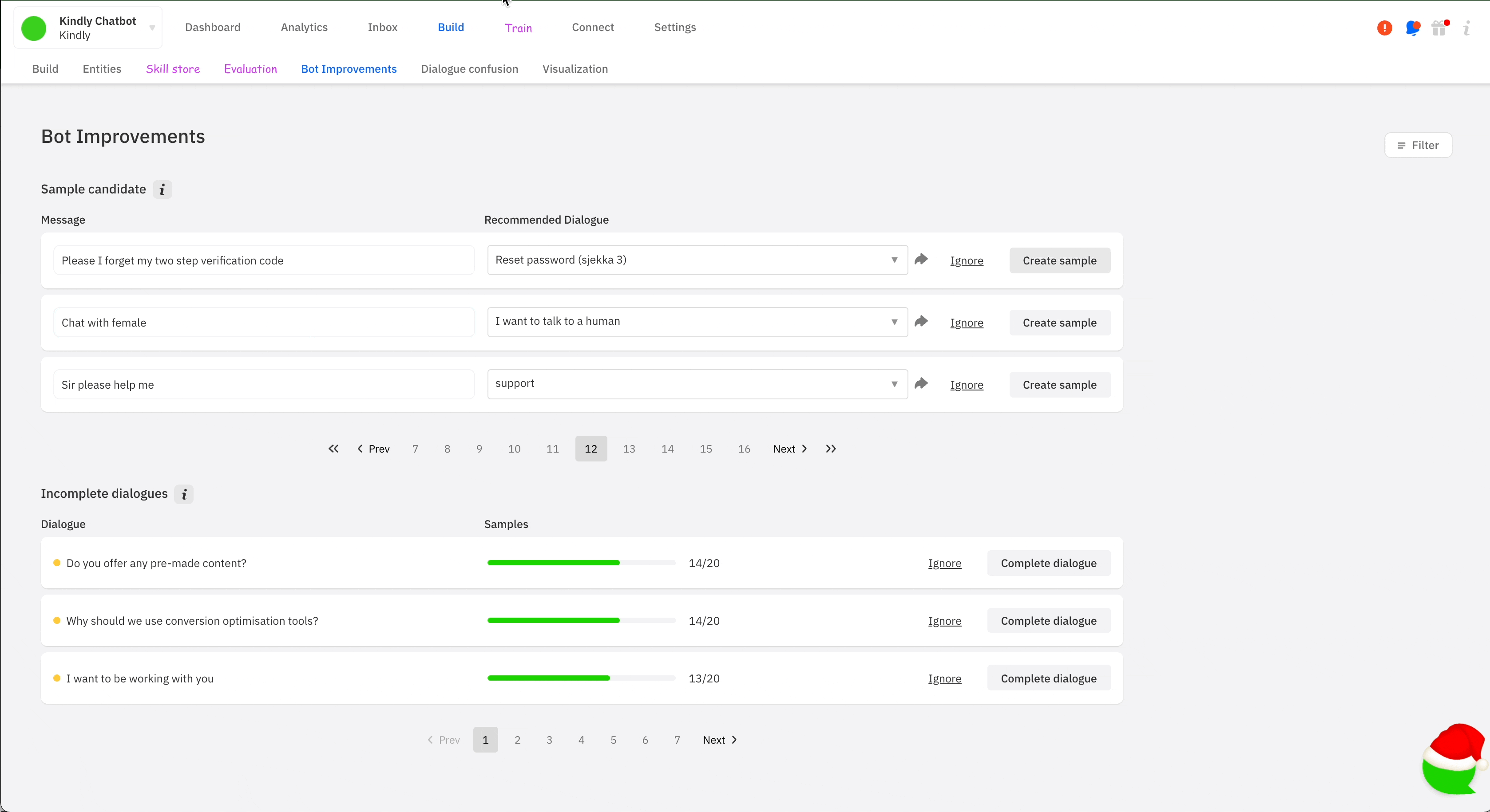Click Complete dialogue for pre-made content question
The image size is (1490, 812).
1049,563
